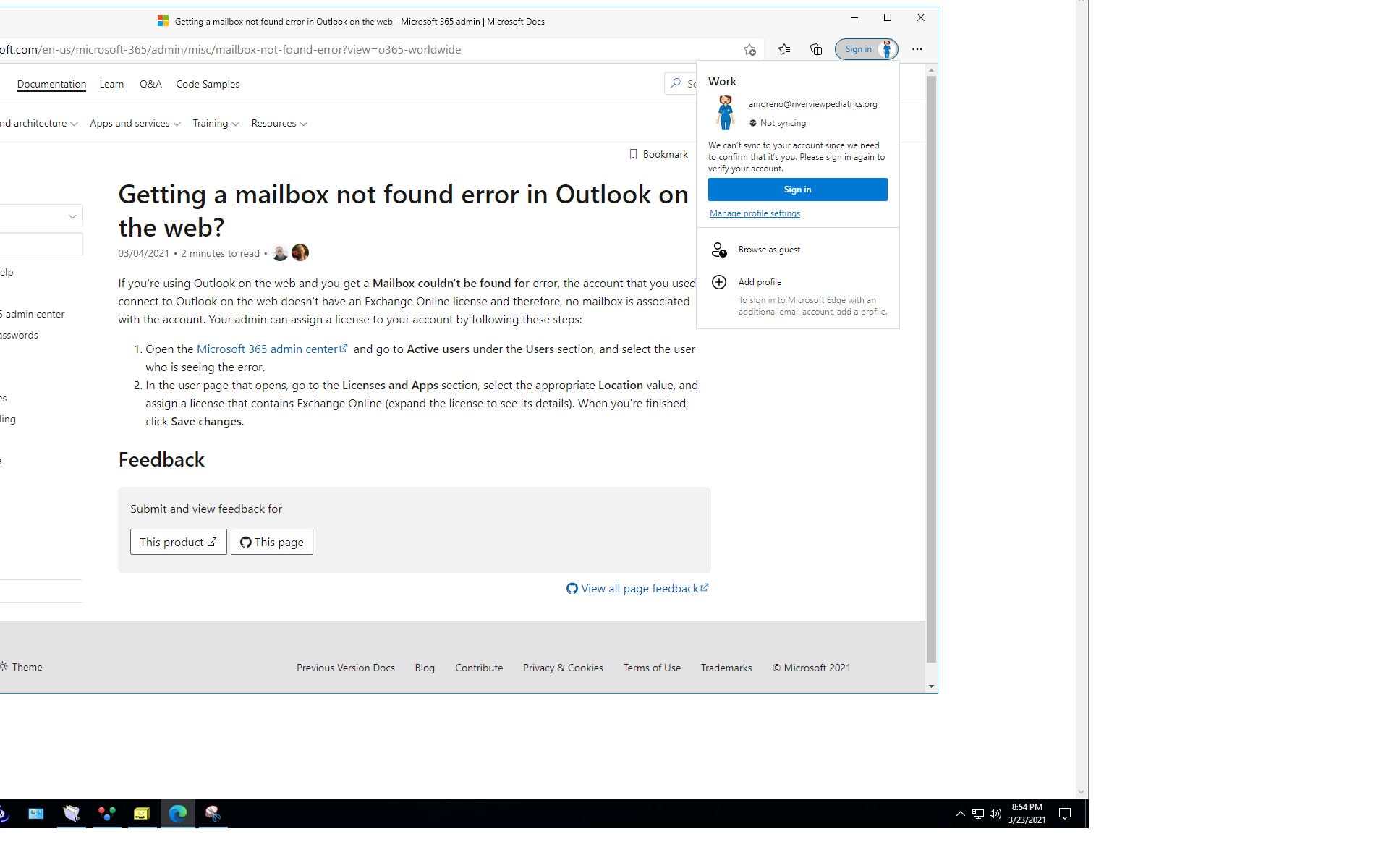This screenshot has width=1389, height=868.
Task: Open the Snipping tool taskbar icon
Action: pyautogui.click(x=213, y=814)
